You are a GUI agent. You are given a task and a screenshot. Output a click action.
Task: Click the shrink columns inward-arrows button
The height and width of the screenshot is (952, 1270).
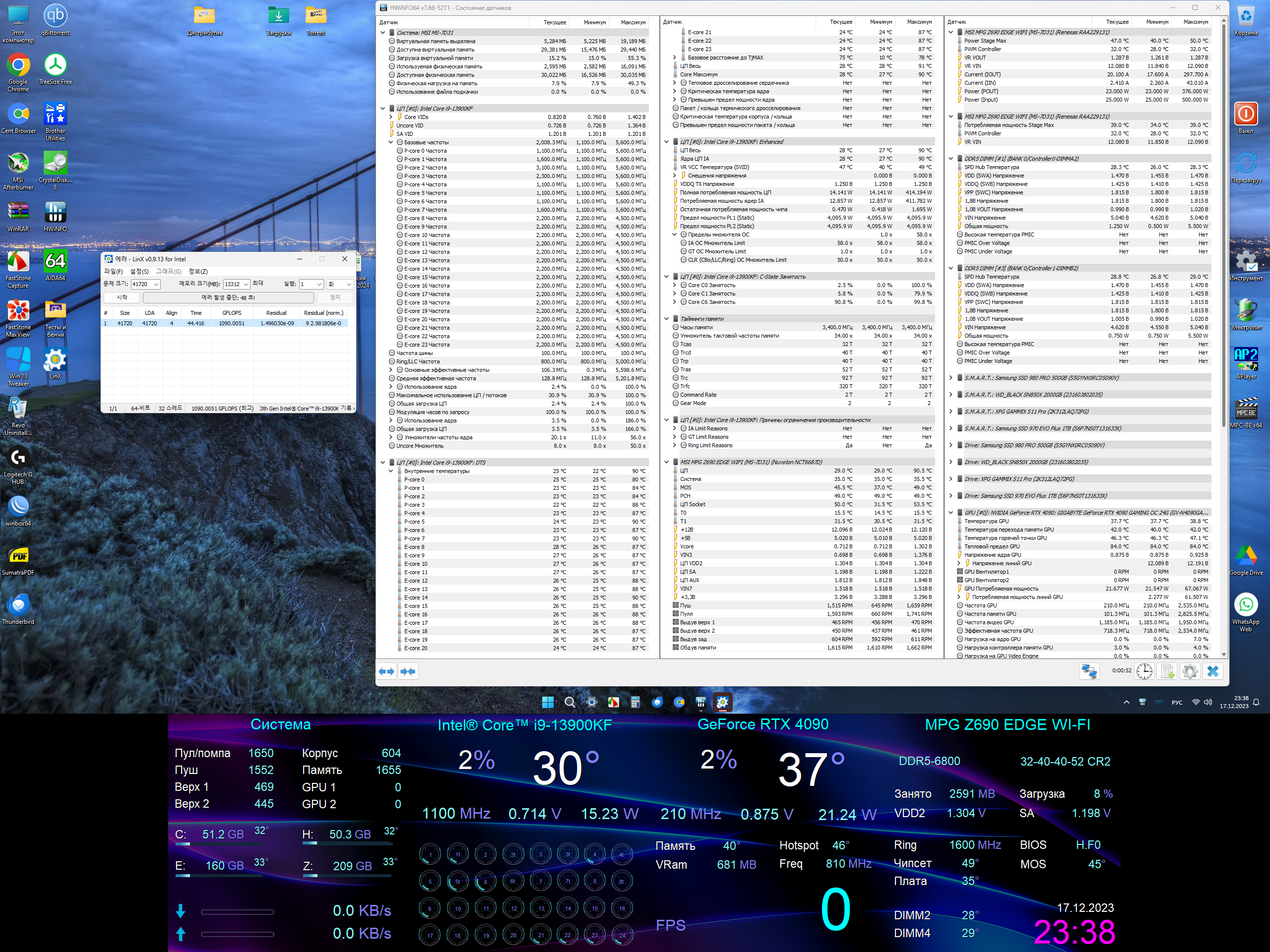[x=408, y=671]
